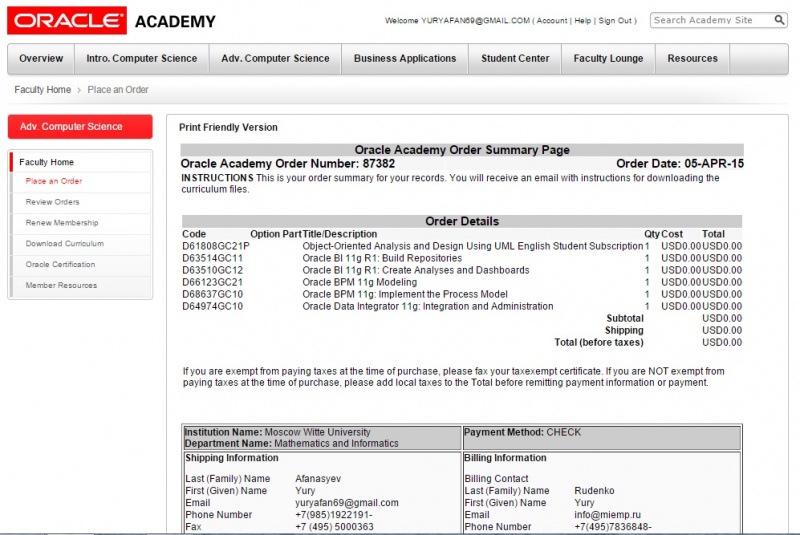Click Object-Oriented Analysis and Design title

point(472,246)
